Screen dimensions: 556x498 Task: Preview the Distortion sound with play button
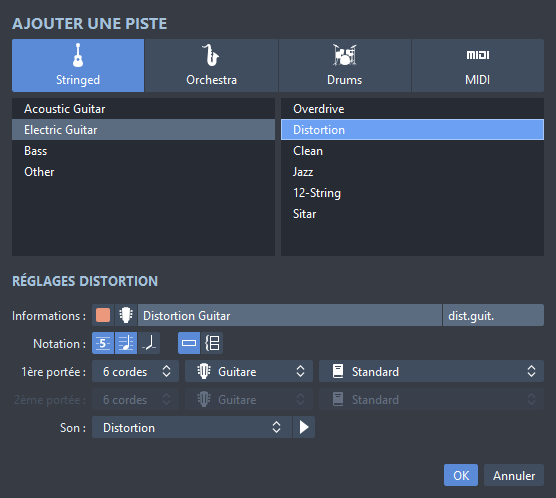[304, 427]
